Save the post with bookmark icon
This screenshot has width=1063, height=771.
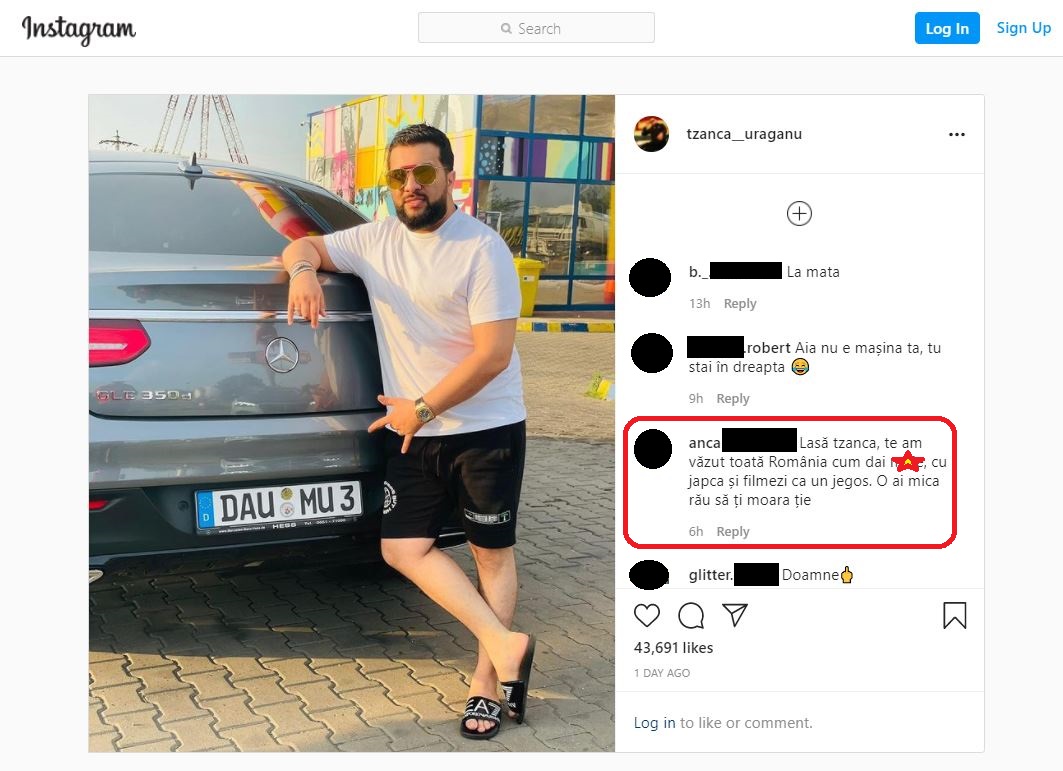coord(955,616)
